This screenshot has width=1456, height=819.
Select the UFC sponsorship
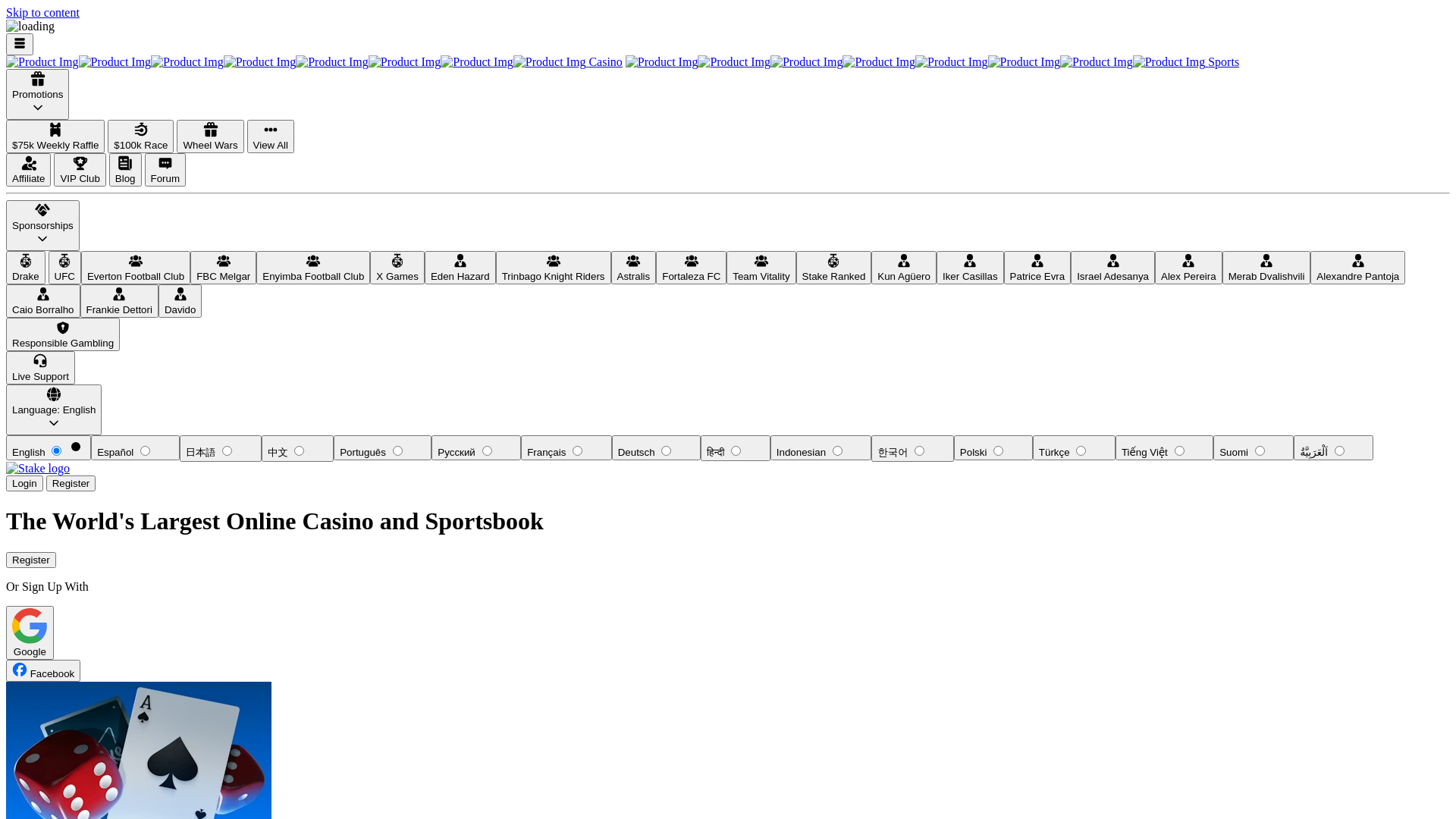tap(64, 268)
